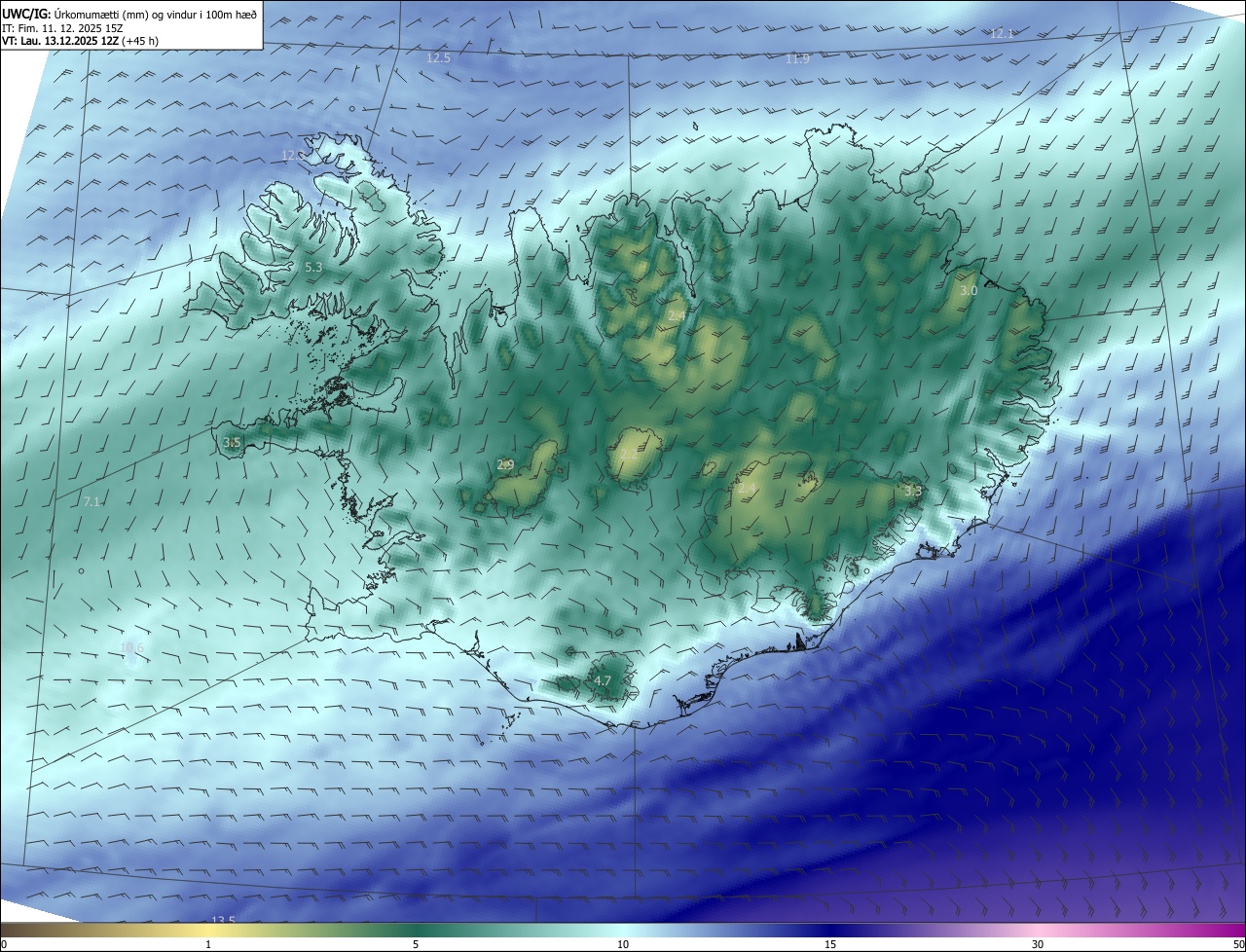Click the initialization time line 'IT: Fim. 11. 12. 2025 15Z'
This screenshot has height=952, width=1246.
(62, 28)
